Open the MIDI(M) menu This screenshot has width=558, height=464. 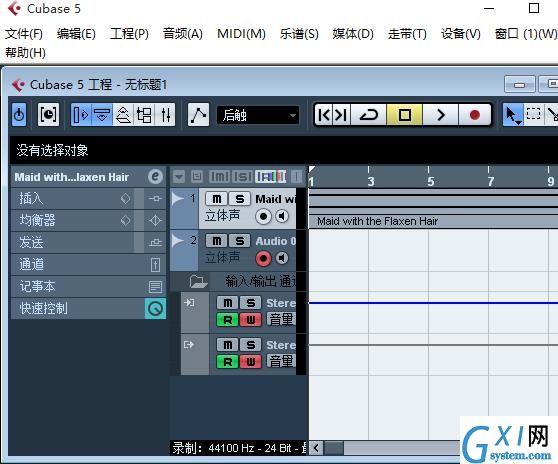tap(241, 34)
